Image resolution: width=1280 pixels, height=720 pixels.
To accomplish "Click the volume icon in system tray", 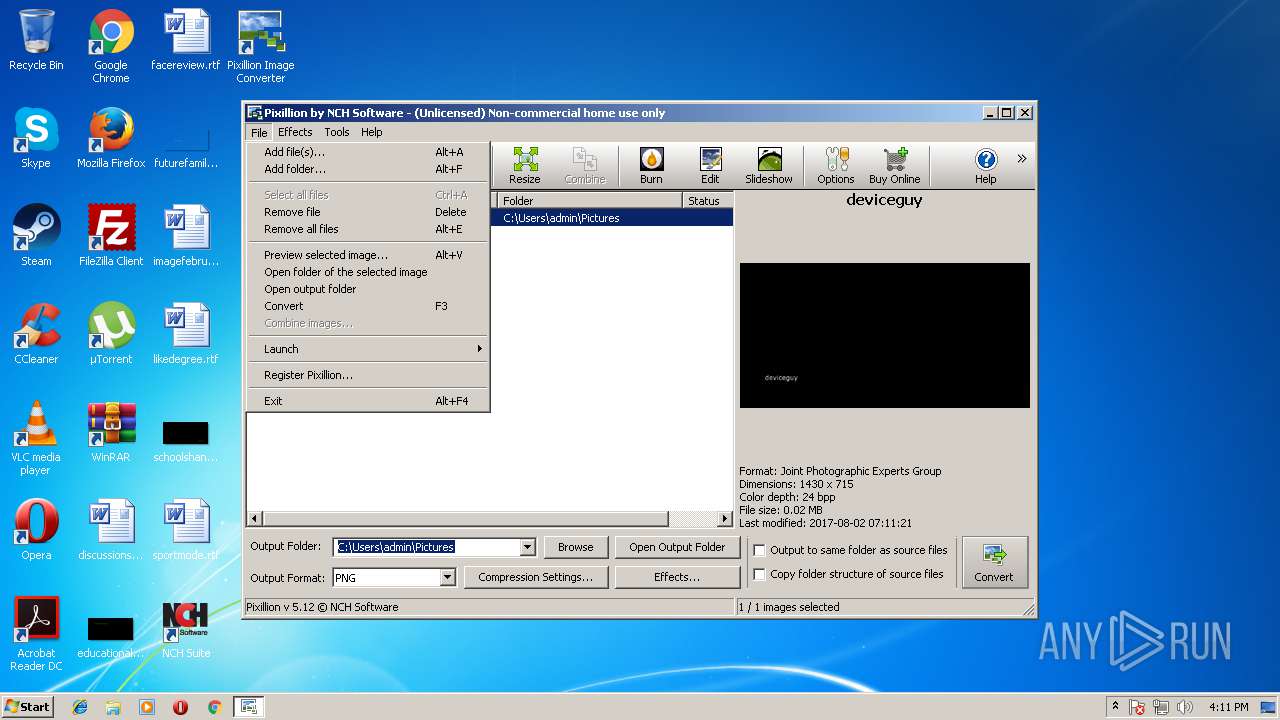I will 1185,707.
